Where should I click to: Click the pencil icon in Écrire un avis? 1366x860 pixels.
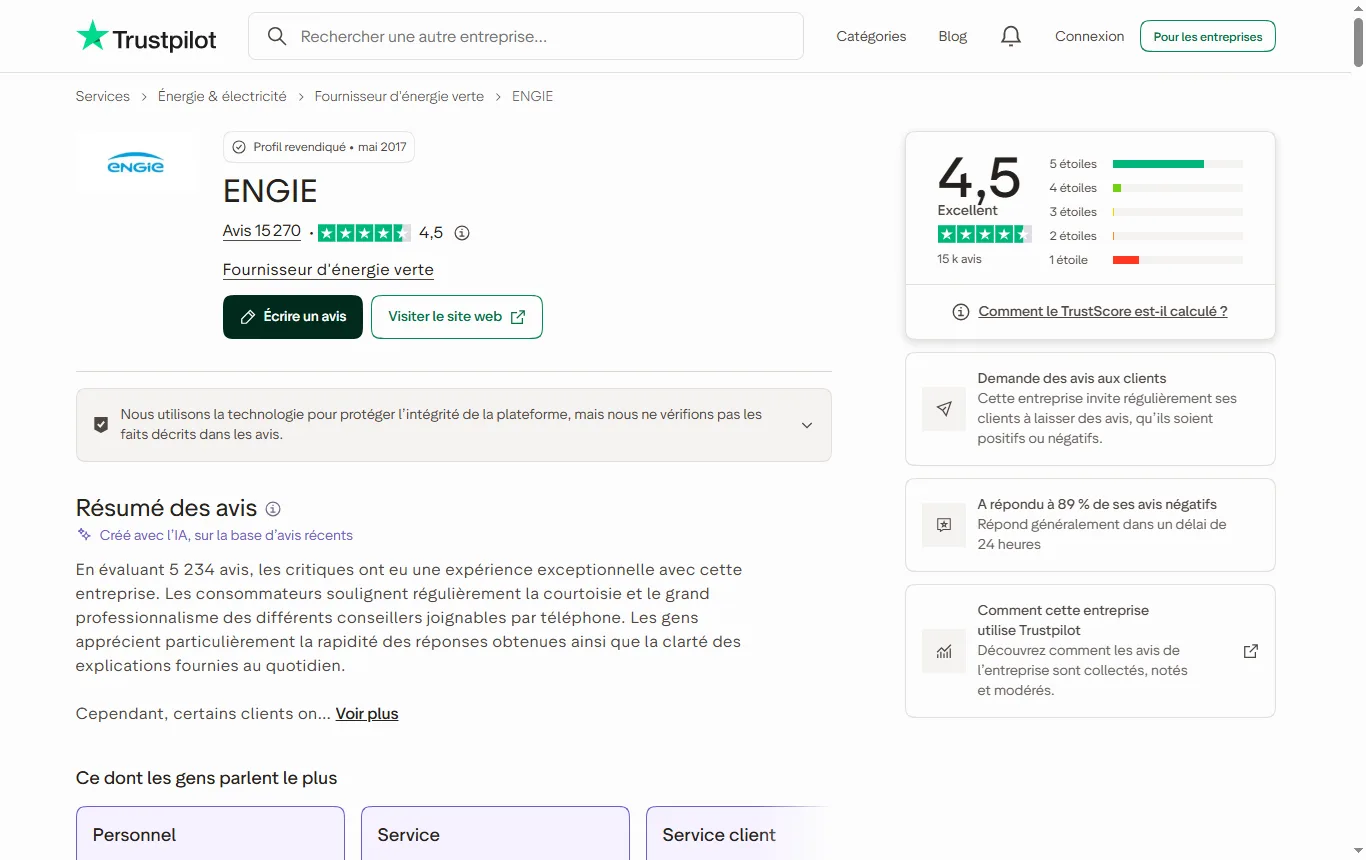click(248, 317)
